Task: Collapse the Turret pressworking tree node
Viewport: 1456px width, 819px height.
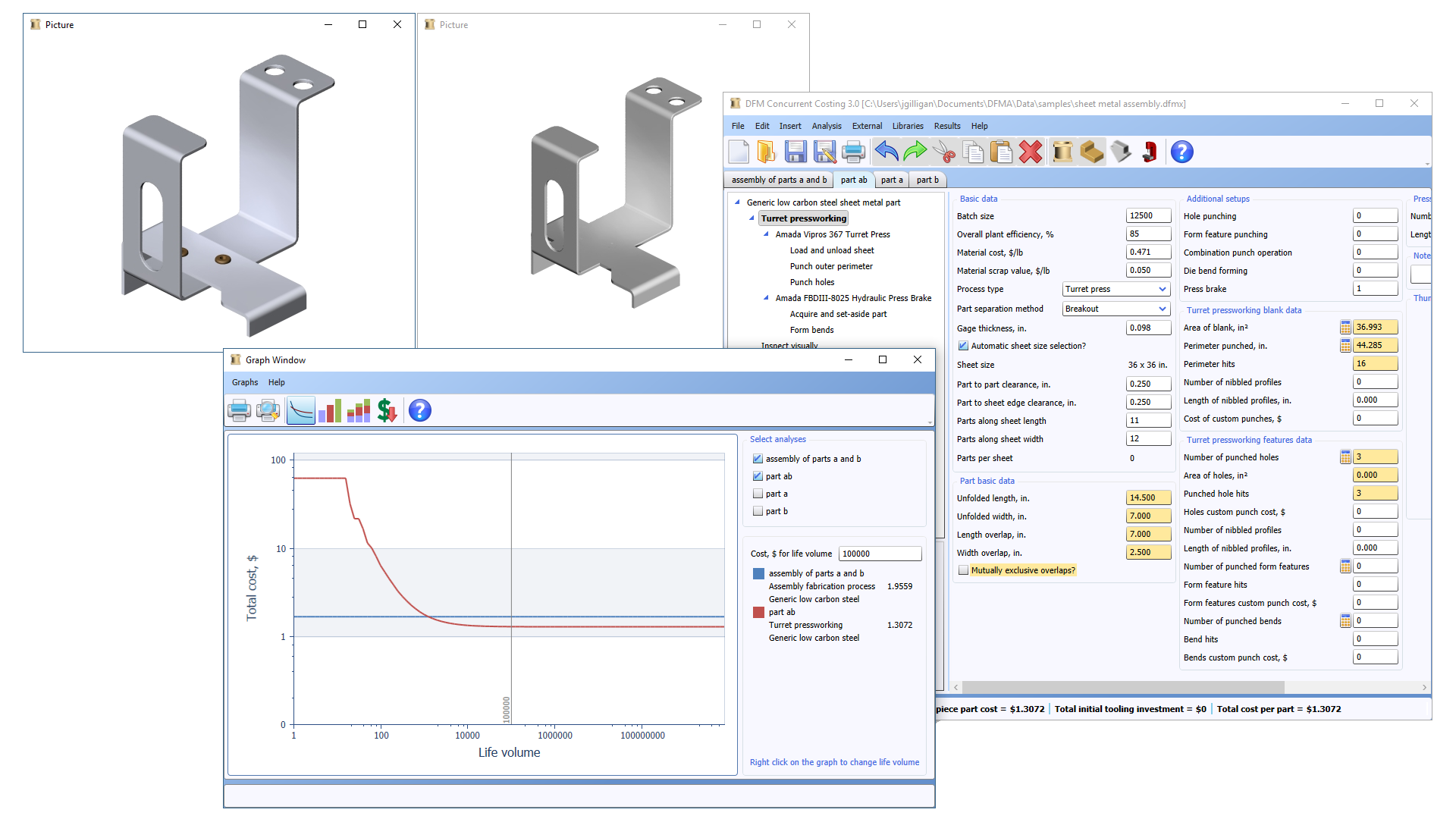Action: coord(752,218)
